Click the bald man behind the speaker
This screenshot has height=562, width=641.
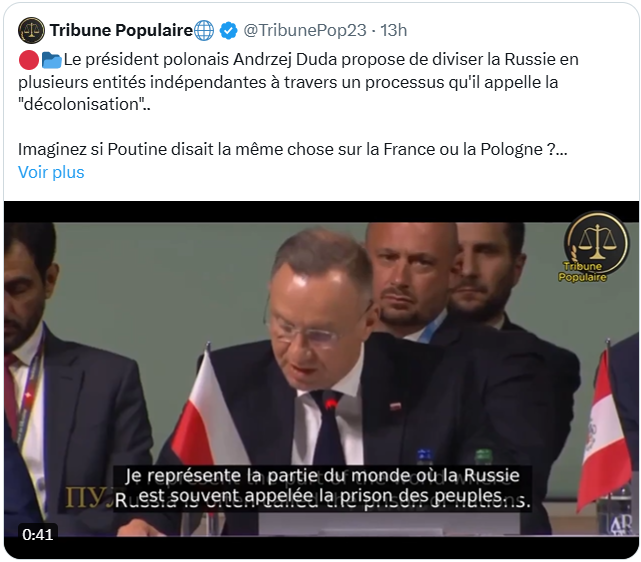(x=411, y=278)
